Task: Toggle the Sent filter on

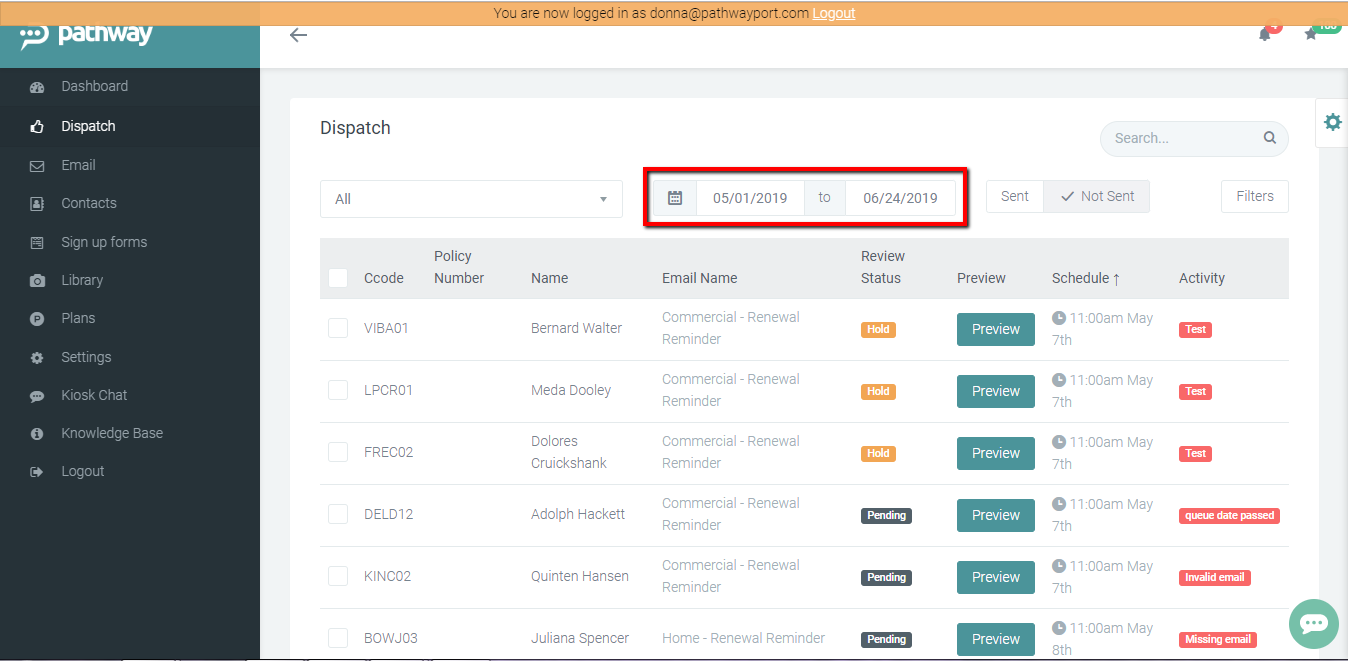Action: pyautogui.click(x=1014, y=196)
